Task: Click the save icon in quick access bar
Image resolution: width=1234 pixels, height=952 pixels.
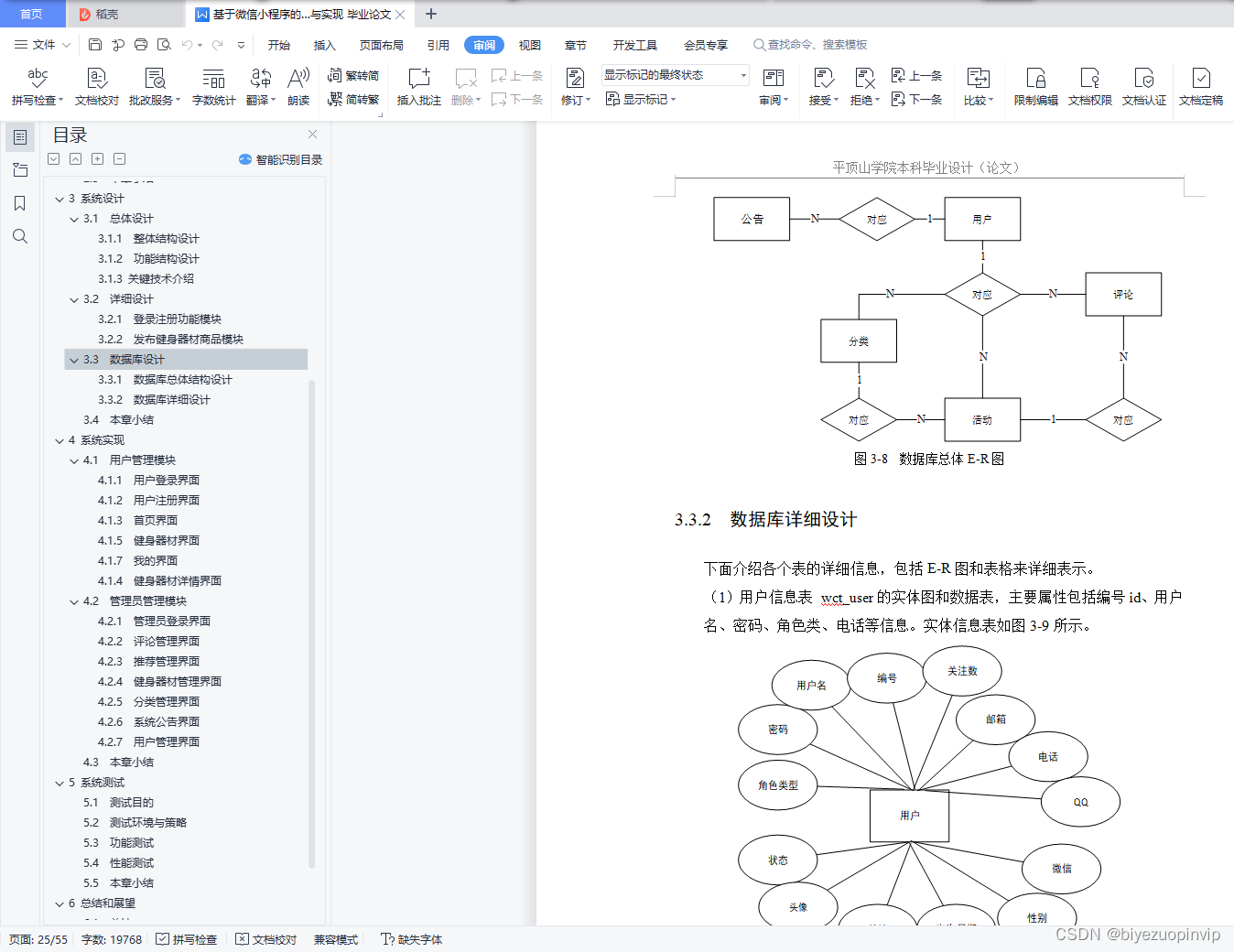Action: (95, 44)
